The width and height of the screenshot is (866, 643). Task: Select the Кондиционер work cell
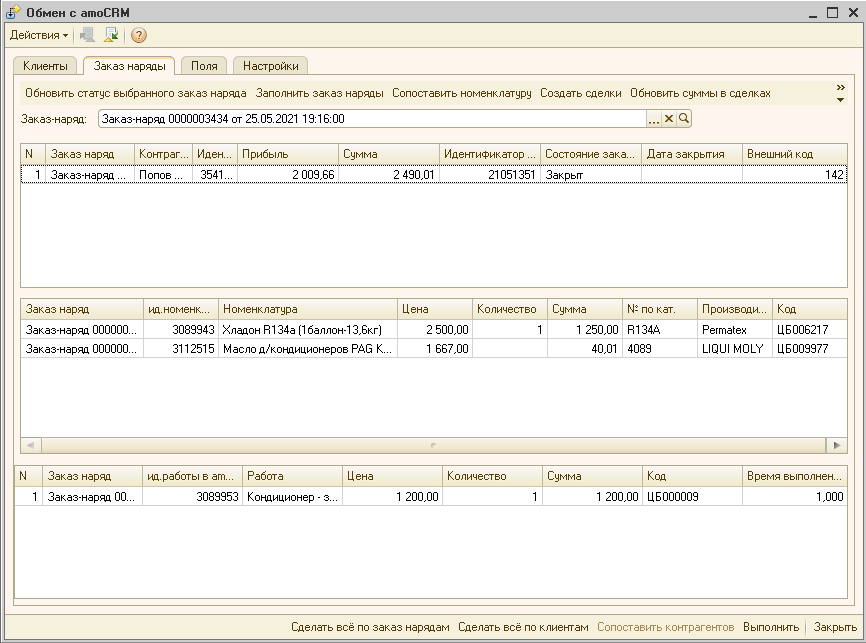[292, 497]
